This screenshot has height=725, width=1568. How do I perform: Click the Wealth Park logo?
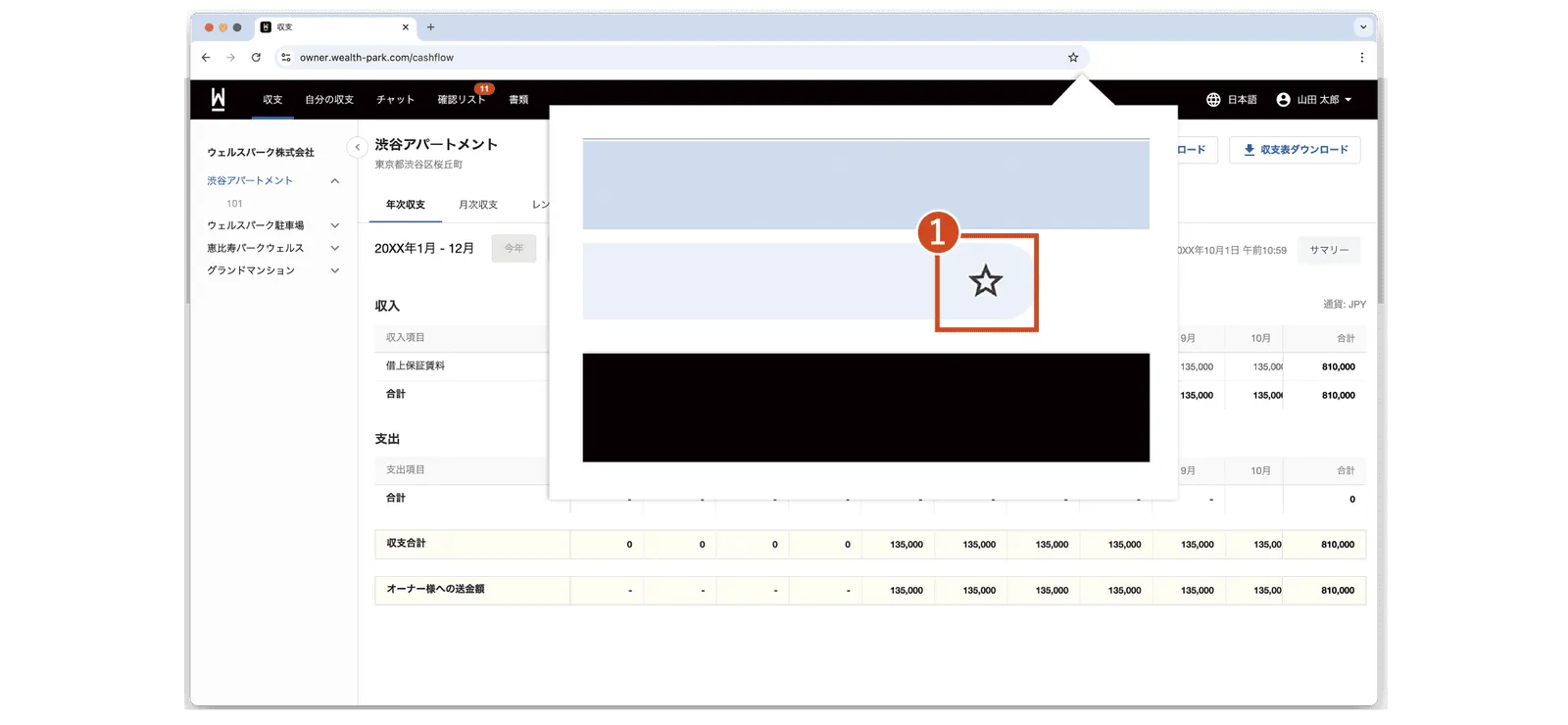click(x=218, y=99)
